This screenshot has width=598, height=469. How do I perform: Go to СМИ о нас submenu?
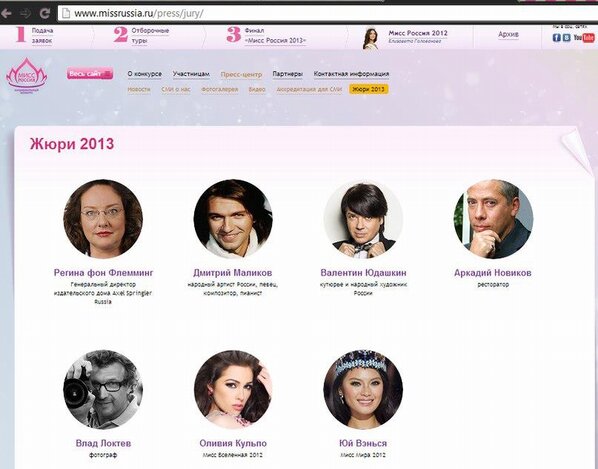coord(176,90)
